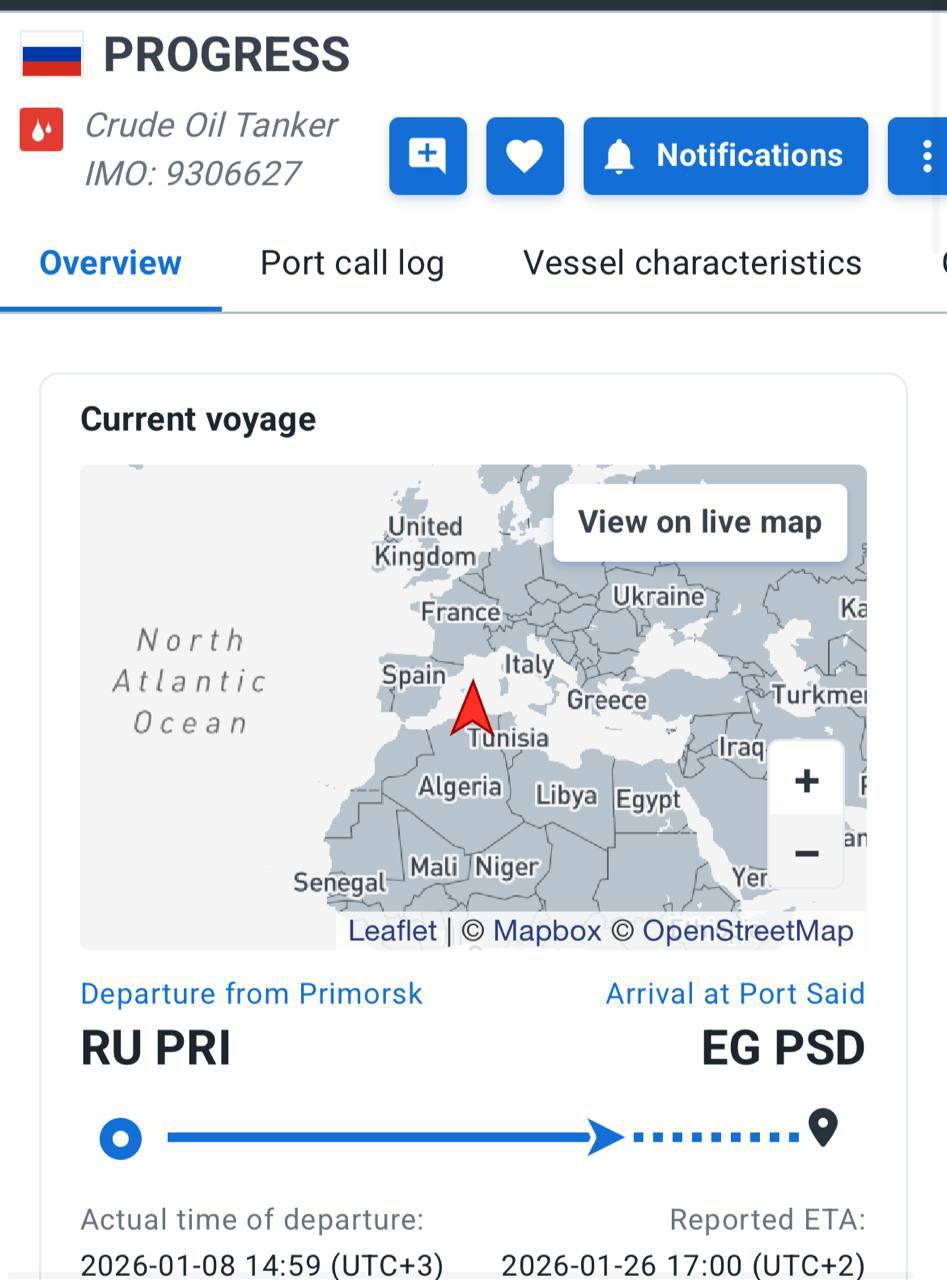Click the Russian flag icon
Image resolution: width=947 pixels, height=1280 pixels.
tap(51, 55)
